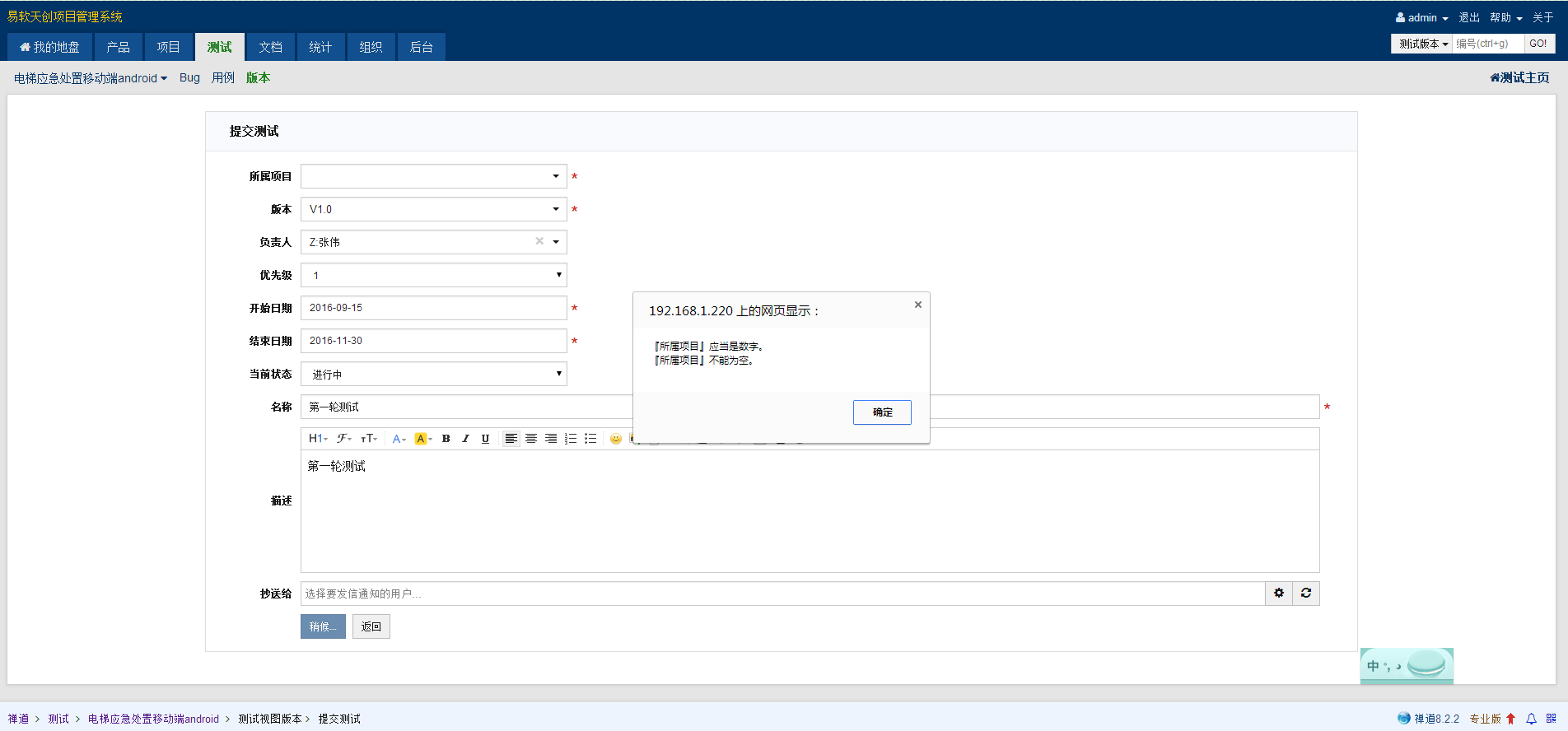Toggle the IME half-moon width icon

[x=1398, y=666]
